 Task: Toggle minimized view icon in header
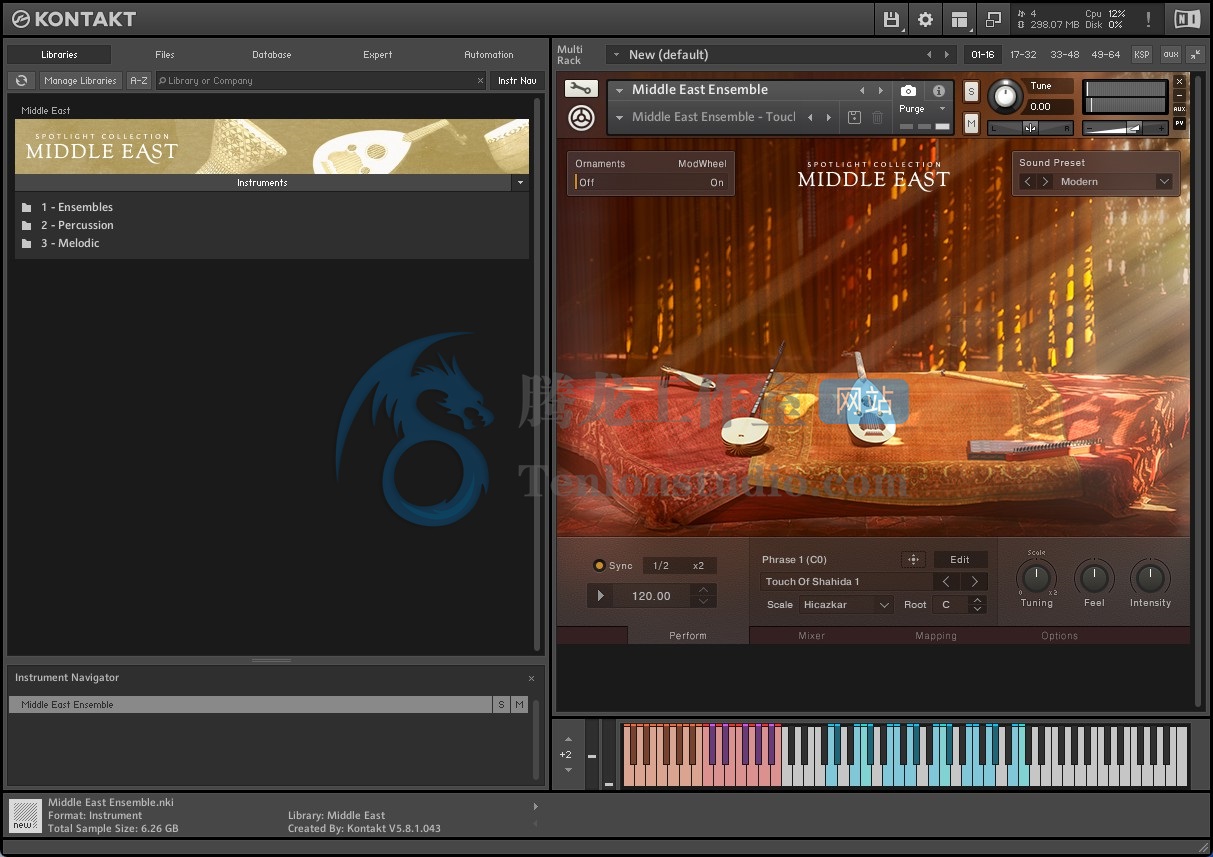coord(993,19)
